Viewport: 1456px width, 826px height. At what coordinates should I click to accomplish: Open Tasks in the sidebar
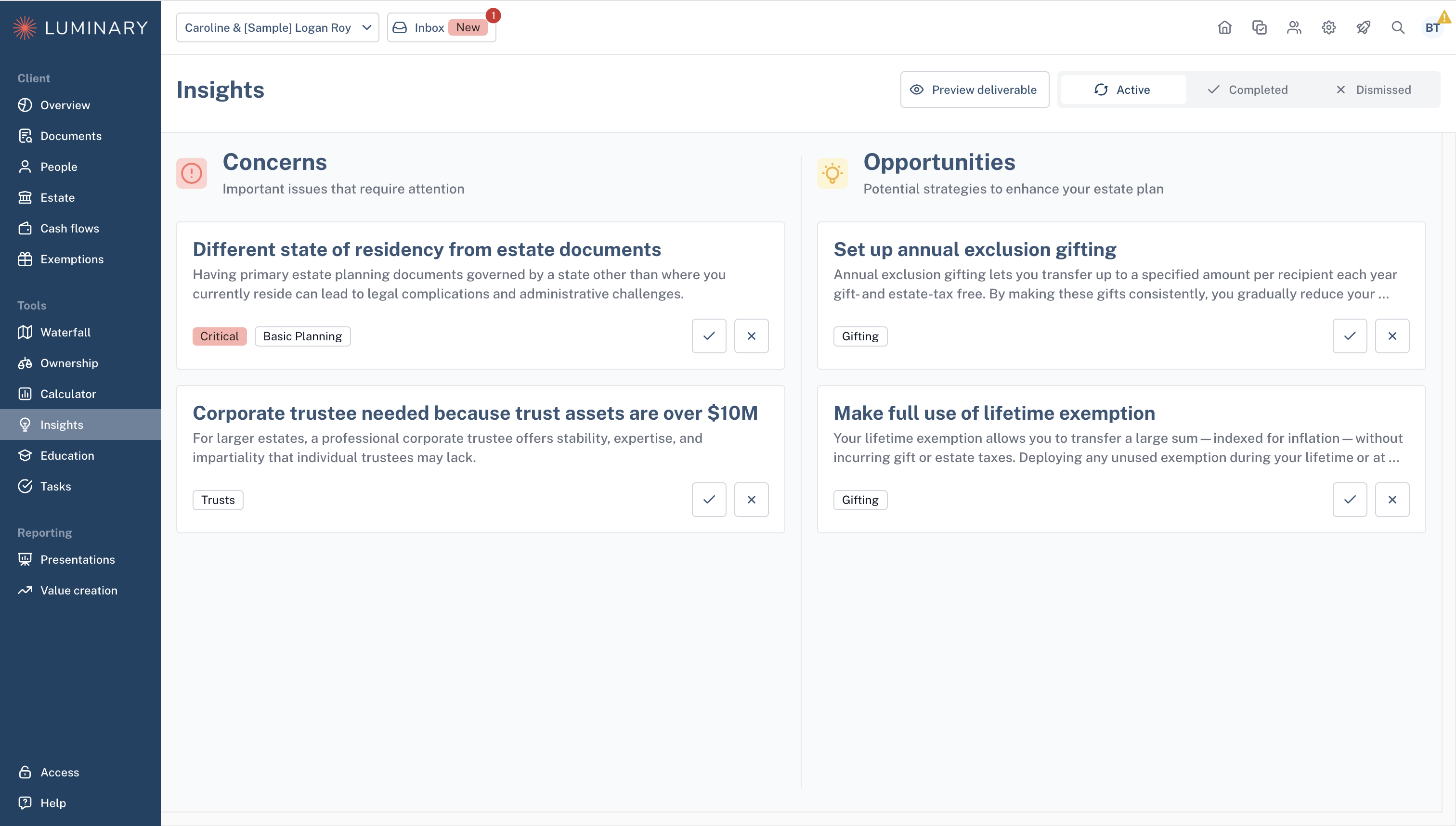[x=80, y=486]
